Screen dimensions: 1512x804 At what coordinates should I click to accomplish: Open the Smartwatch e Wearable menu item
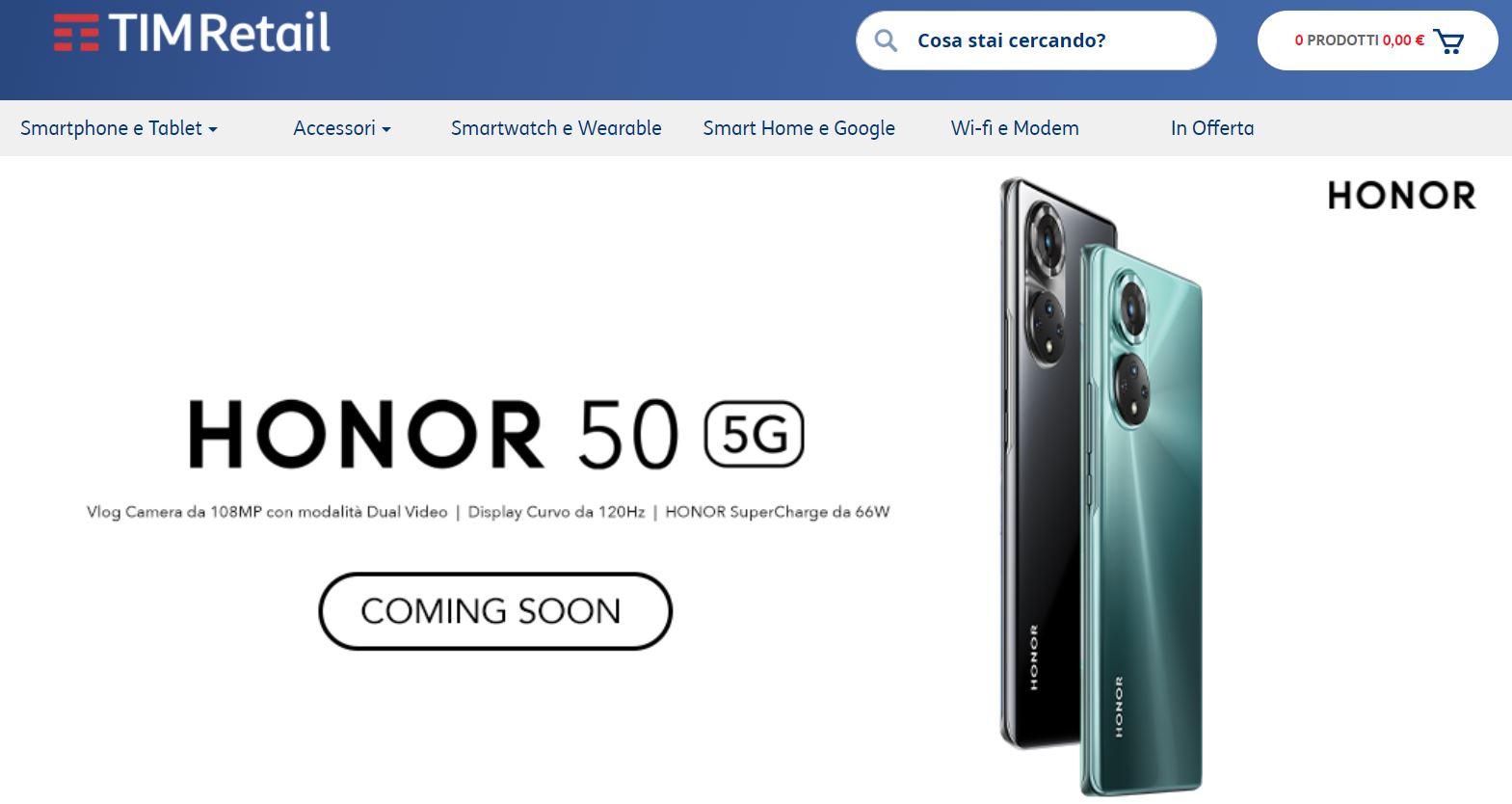click(x=556, y=128)
